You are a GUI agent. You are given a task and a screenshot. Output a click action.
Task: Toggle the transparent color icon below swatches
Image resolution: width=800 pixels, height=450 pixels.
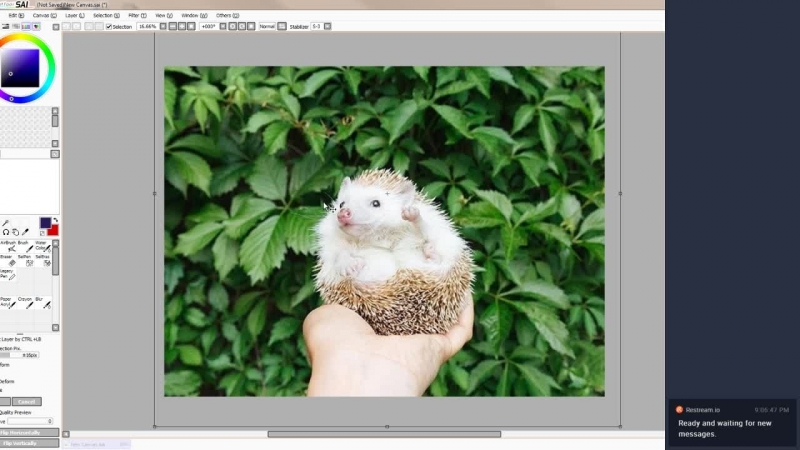point(42,233)
